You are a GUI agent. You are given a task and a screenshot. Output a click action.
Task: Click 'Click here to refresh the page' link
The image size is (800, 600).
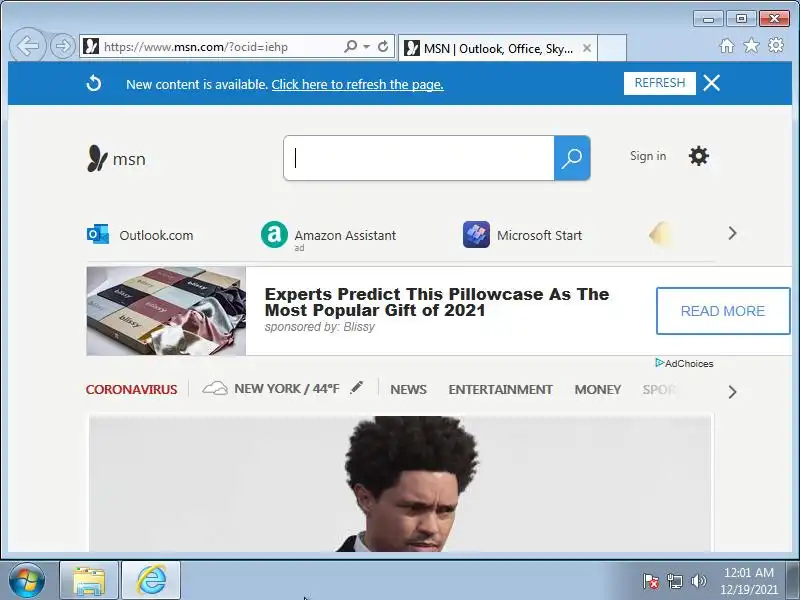pos(357,84)
